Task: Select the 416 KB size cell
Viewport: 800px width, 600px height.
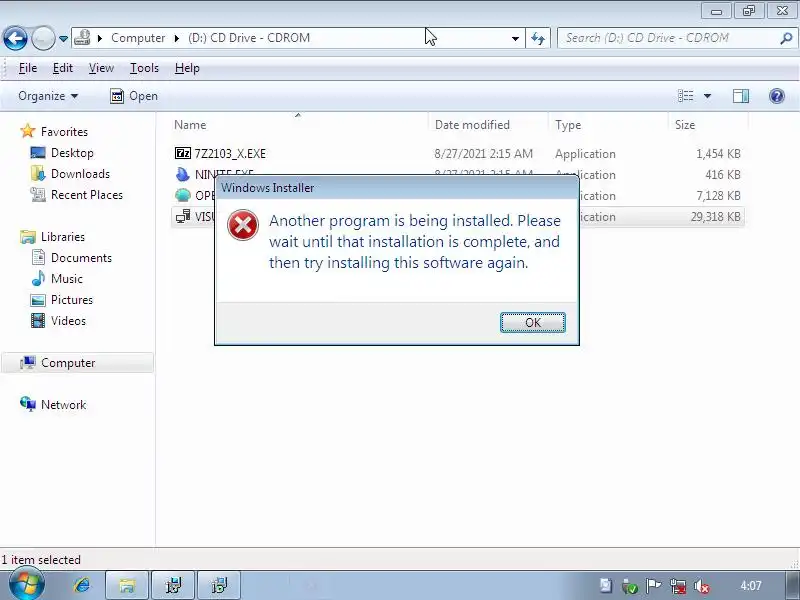Action: [723, 174]
